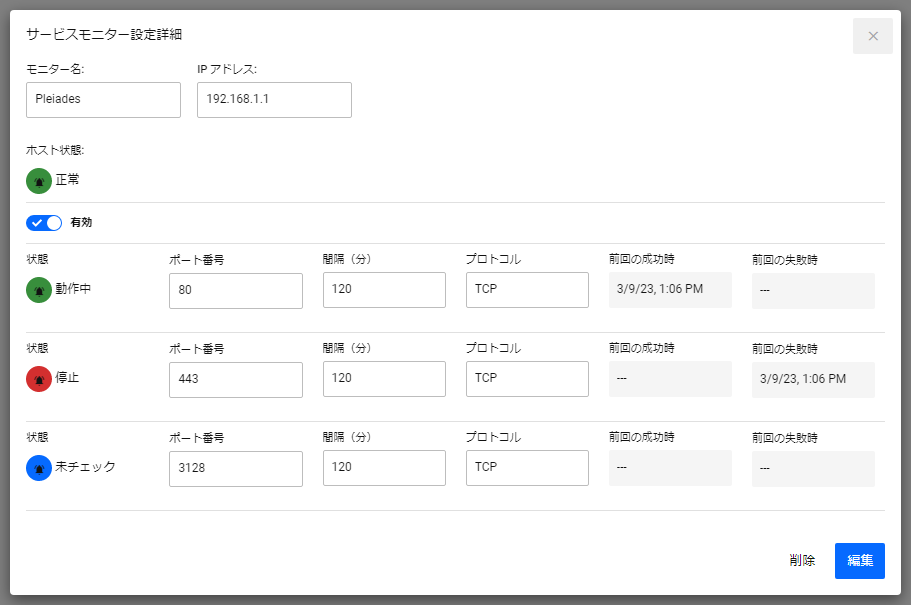Click the interval field for port 3128
Screen dimensions: 911x605
coord(384,468)
